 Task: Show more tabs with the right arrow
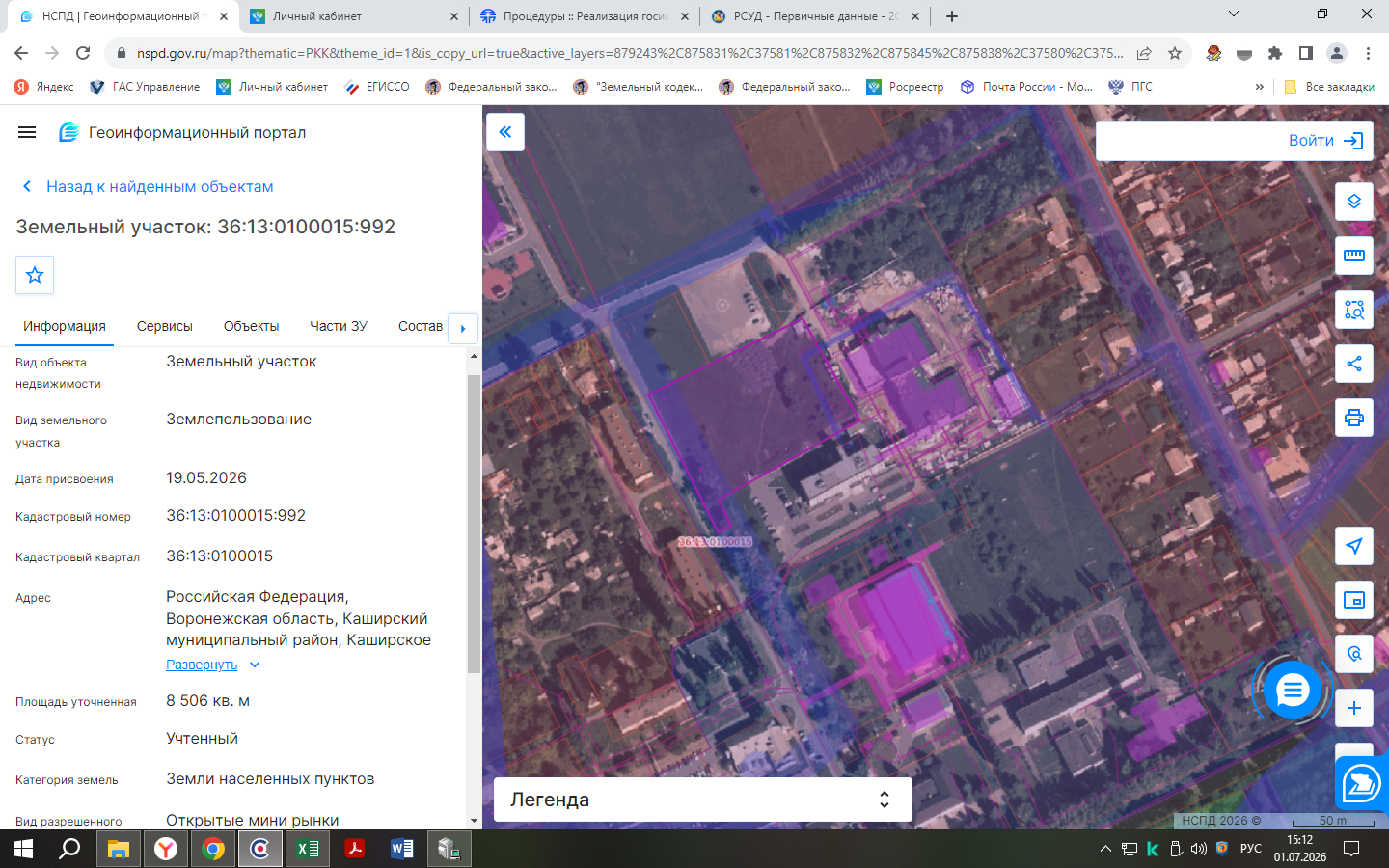[x=463, y=329]
